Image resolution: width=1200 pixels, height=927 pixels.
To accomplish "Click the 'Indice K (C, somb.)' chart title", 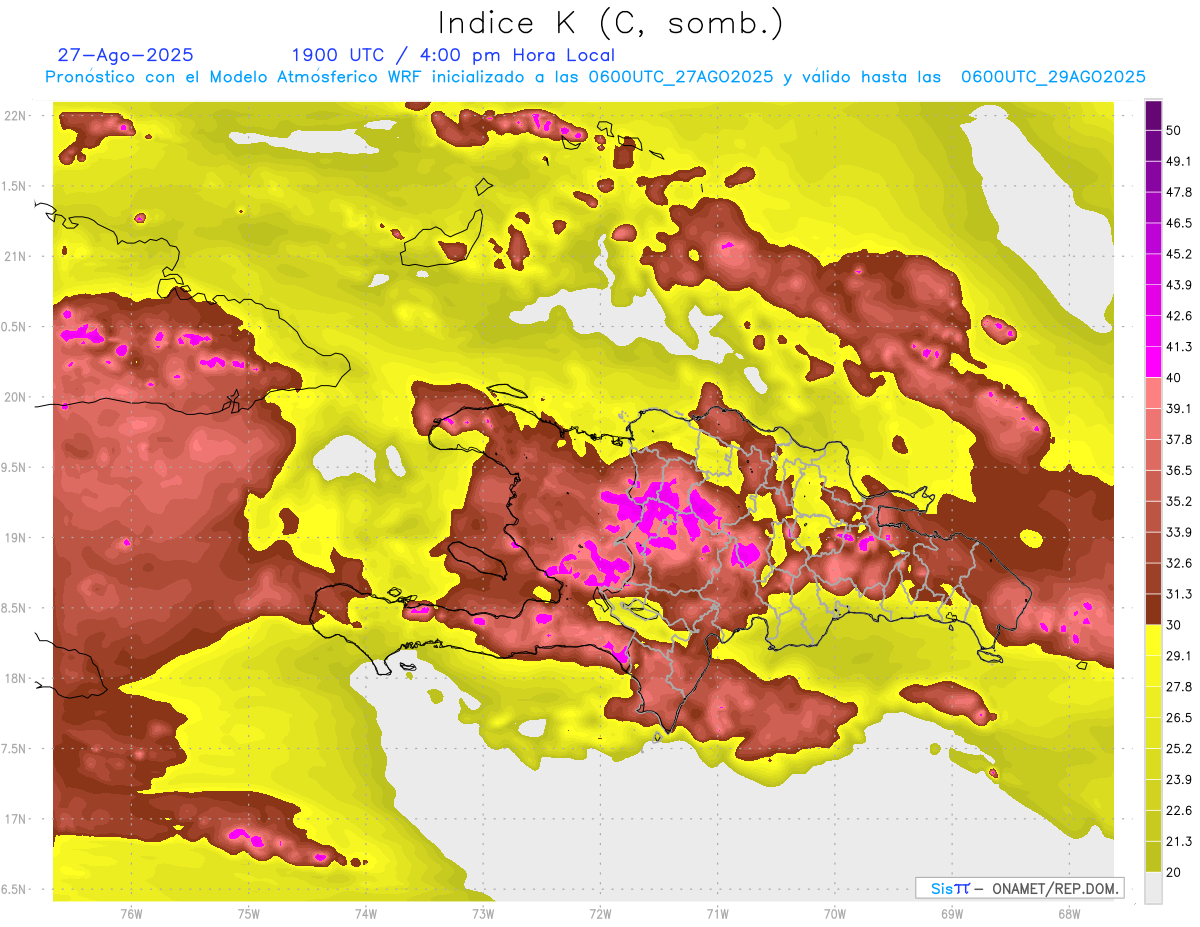I will pyautogui.click(x=610, y=23).
